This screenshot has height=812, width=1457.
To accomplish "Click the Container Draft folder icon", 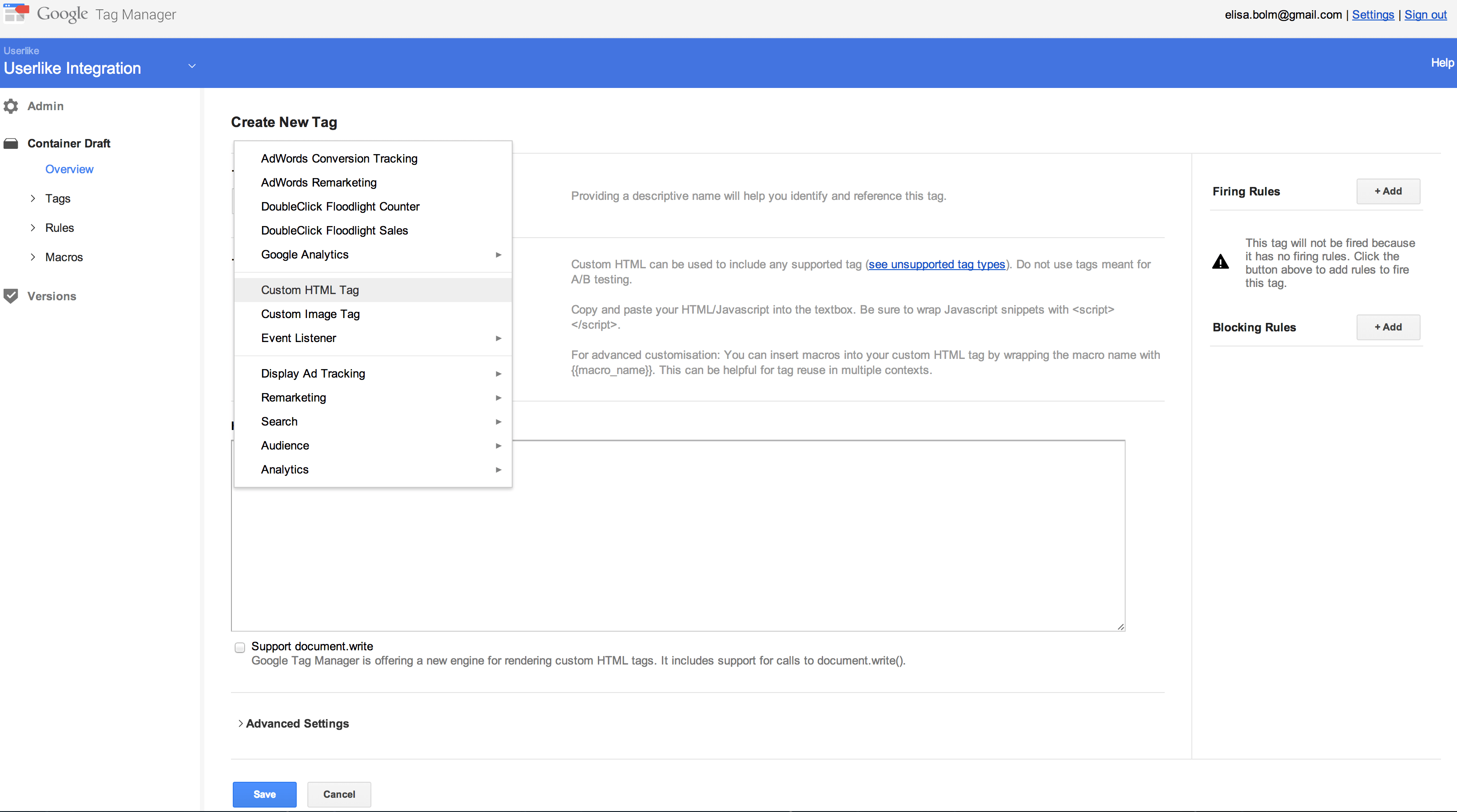I will click(11, 143).
